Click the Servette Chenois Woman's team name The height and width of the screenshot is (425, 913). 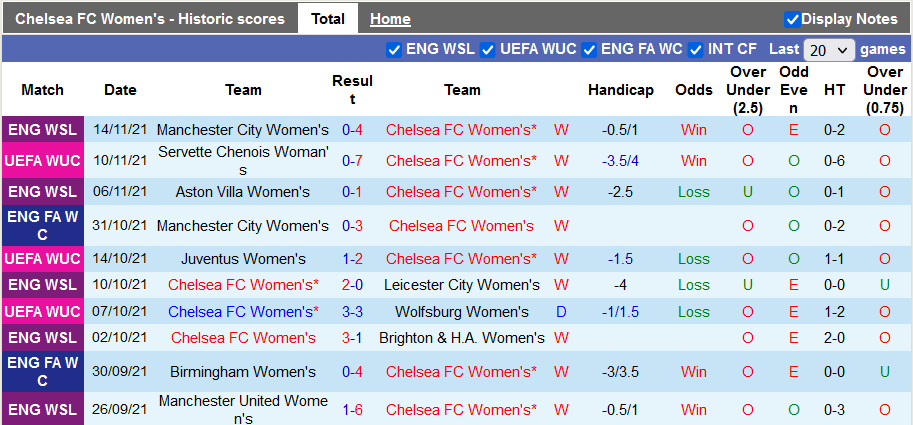click(243, 160)
